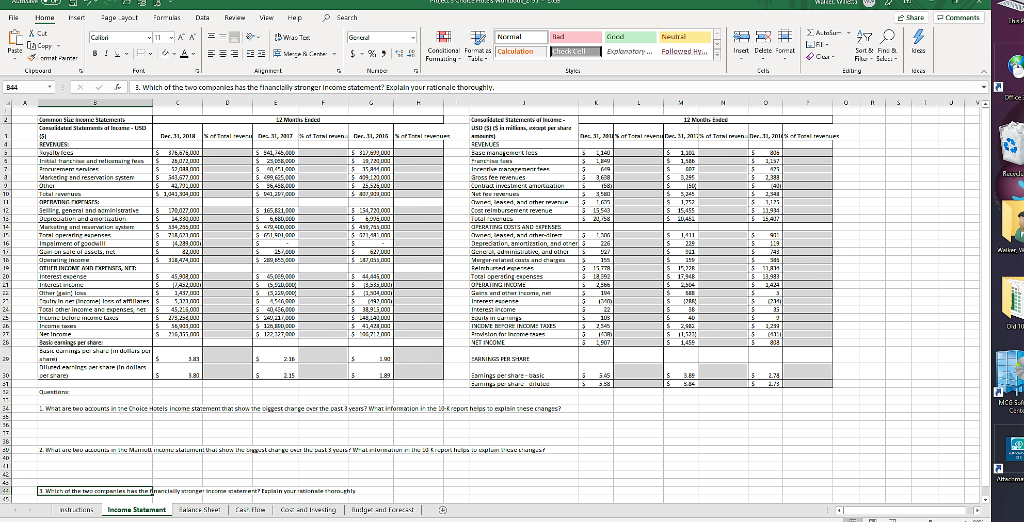Image resolution: width=1024 pixels, height=522 pixels.
Task: Open the number format General dropdown
Action: pos(413,38)
